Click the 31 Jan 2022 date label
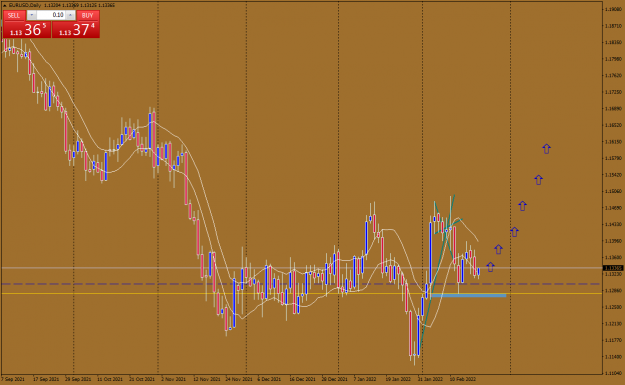The height and width of the screenshot is (385, 625). click(430, 379)
